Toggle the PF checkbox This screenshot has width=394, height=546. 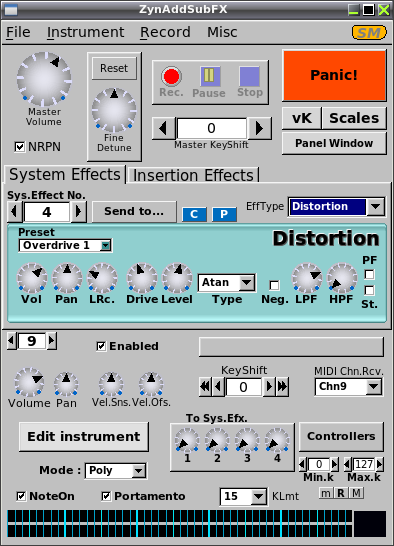tap(369, 275)
